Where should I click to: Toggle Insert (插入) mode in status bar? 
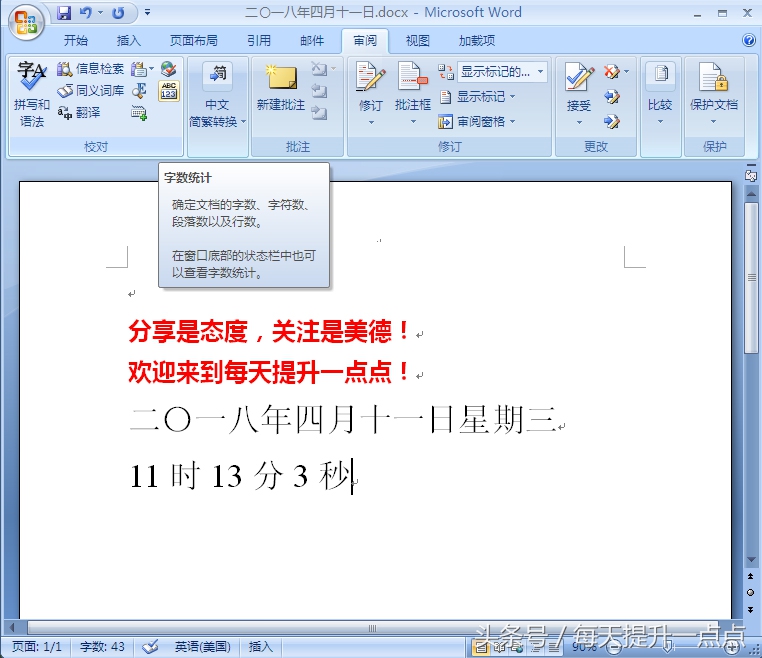click(x=260, y=647)
